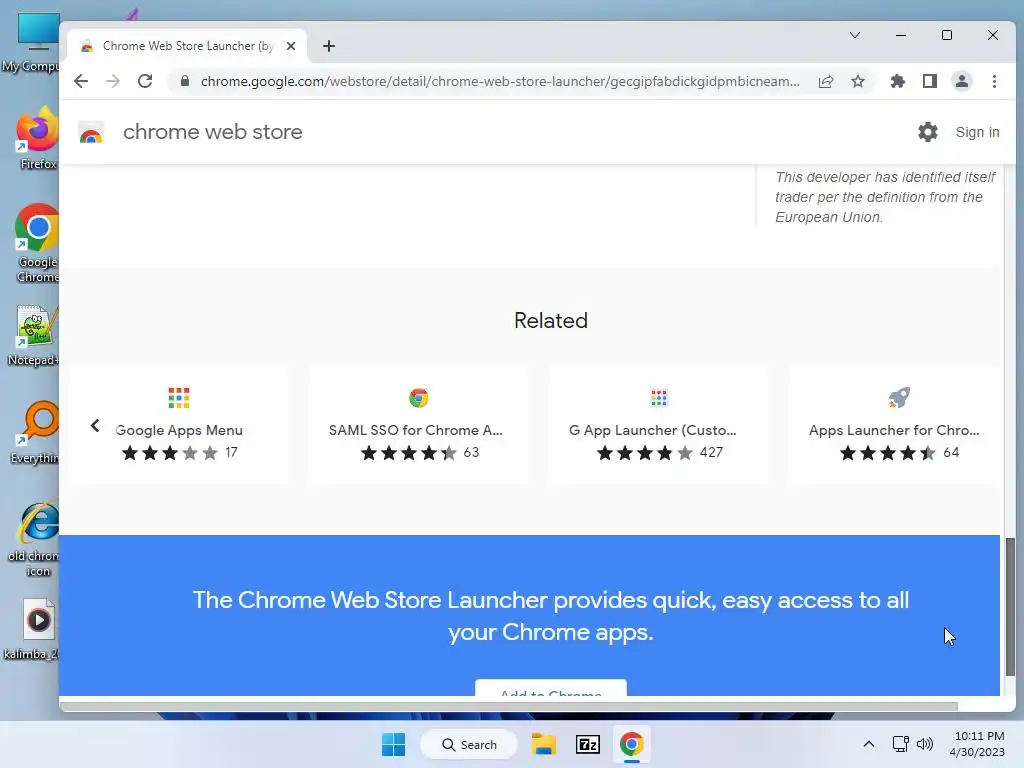
Task: Select the Firefox desktop shortcut
Action: pos(38,138)
